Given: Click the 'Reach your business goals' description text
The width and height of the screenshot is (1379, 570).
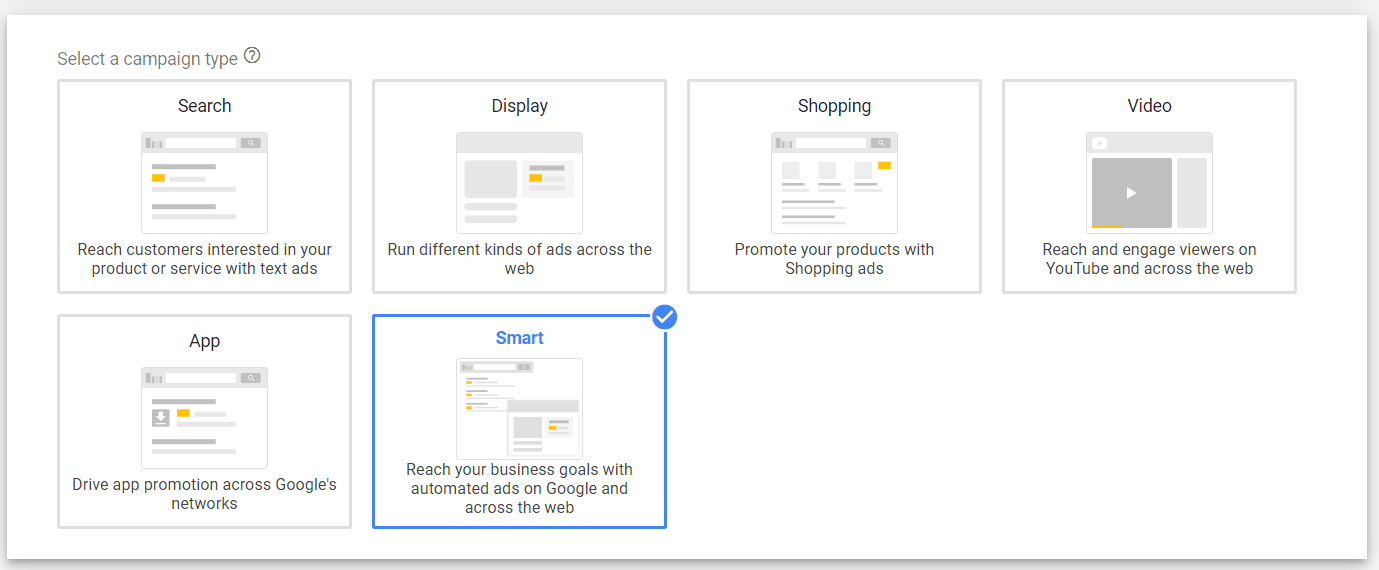Looking at the screenshot, I should (519, 488).
